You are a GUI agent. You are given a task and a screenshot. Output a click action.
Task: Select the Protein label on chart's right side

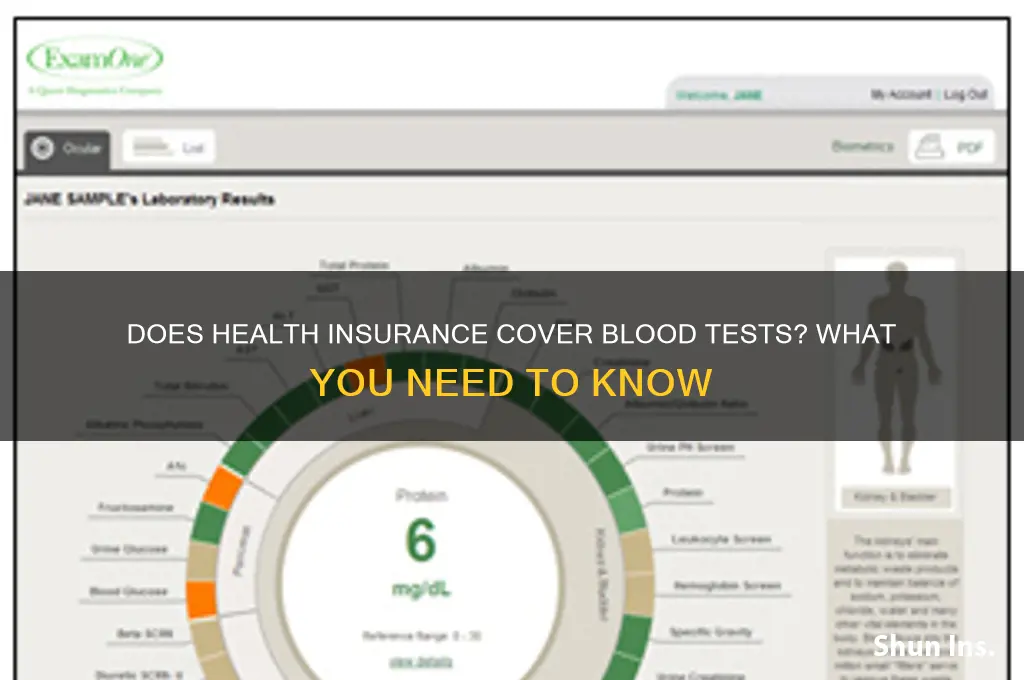point(682,493)
